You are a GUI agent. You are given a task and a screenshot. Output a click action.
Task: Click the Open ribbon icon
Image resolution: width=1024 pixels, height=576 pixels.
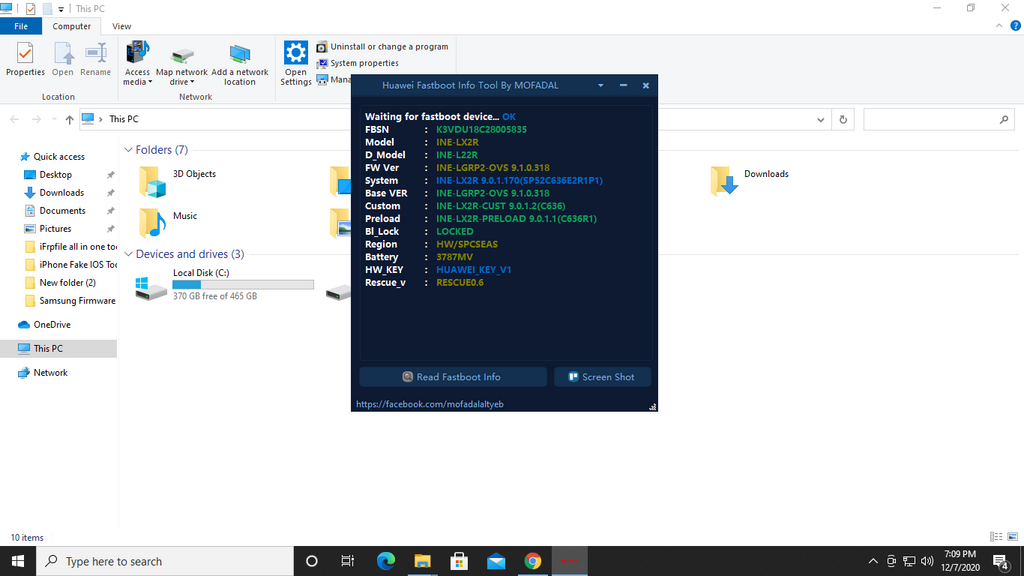coord(63,59)
